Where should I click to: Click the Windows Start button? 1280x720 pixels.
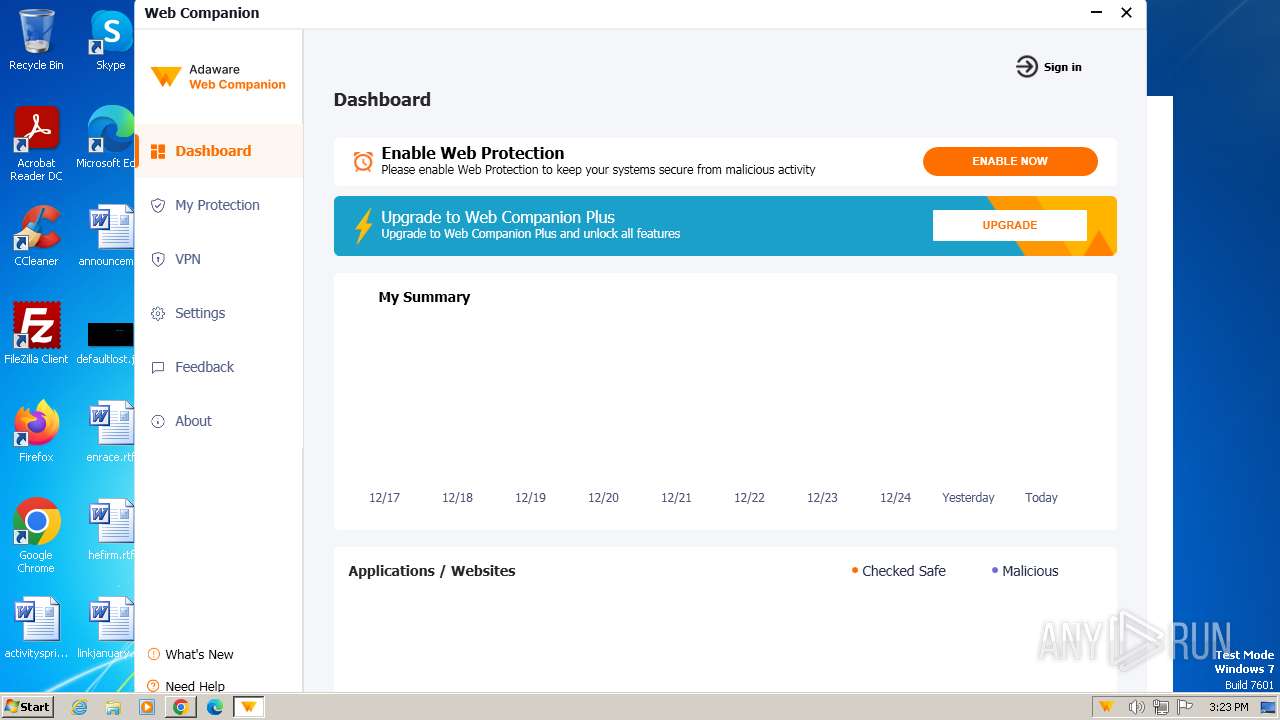point(28,706)
